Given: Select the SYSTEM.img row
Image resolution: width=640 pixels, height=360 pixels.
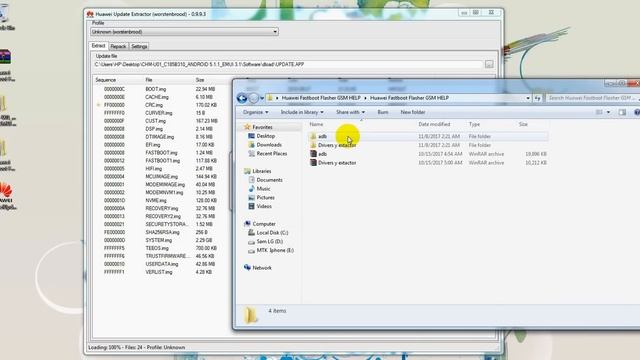Looking at the screenshot, I should (160, 240).
